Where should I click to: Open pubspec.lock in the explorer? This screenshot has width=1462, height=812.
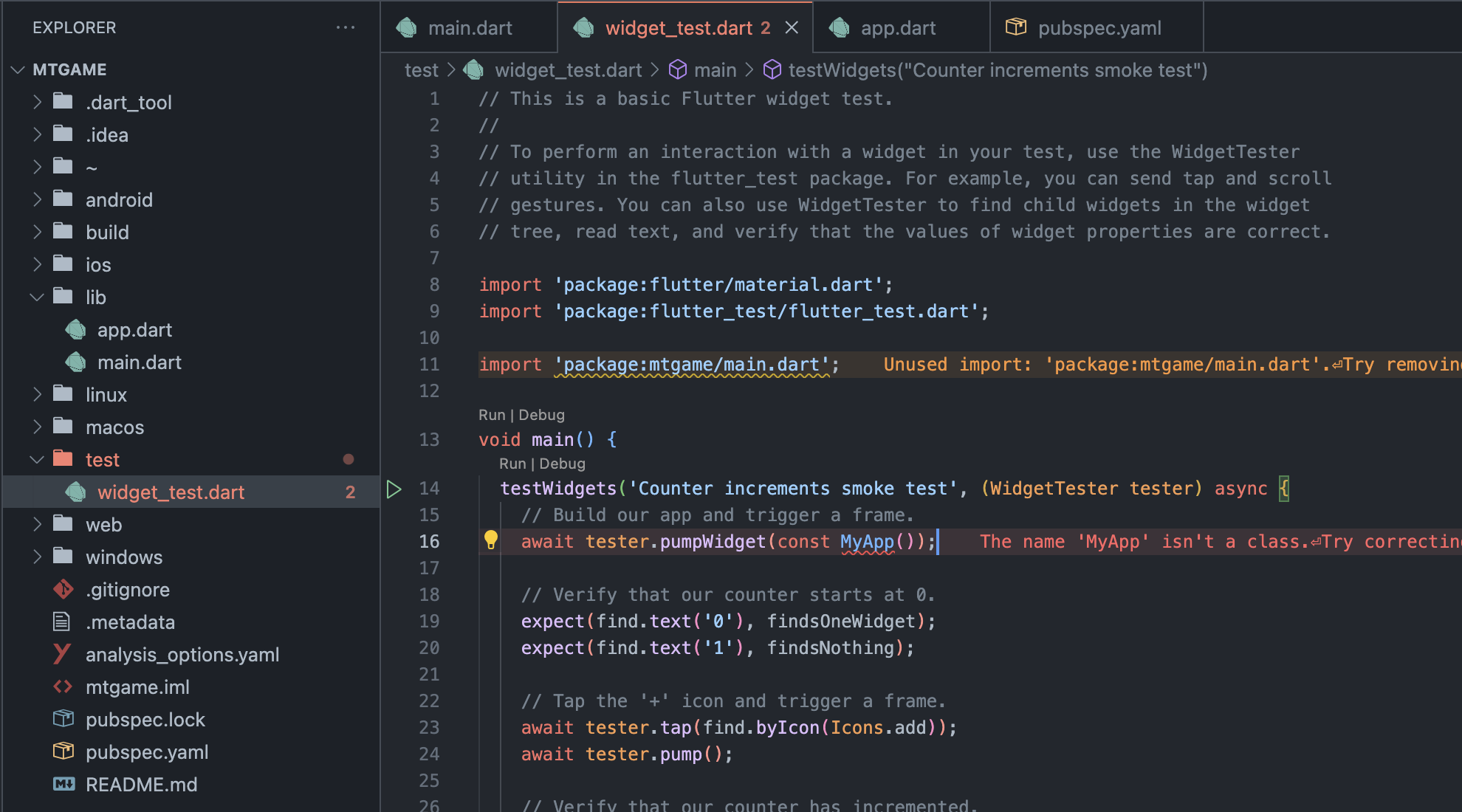point(145,720)
